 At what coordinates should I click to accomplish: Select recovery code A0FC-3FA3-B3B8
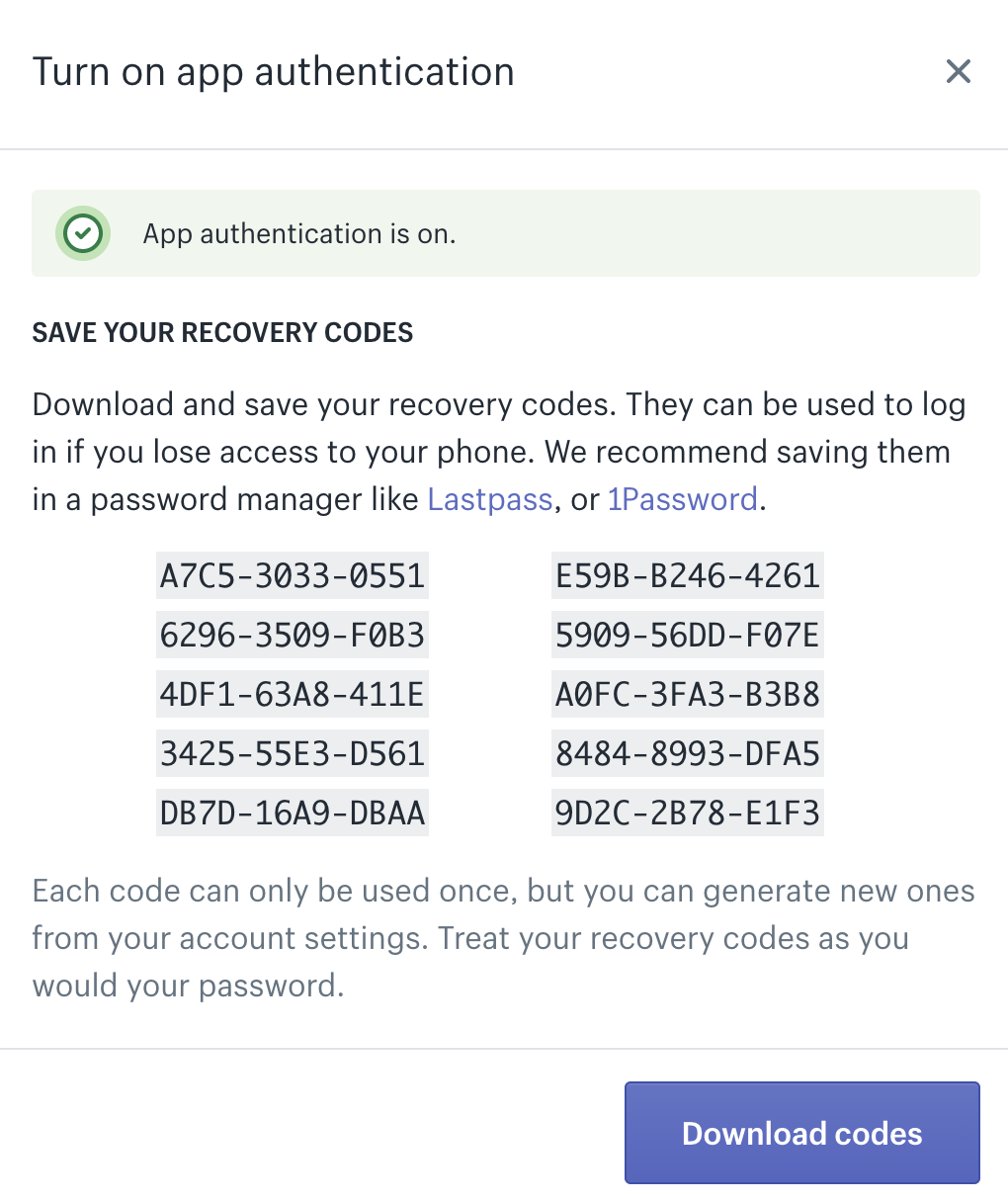pos(687,695)
